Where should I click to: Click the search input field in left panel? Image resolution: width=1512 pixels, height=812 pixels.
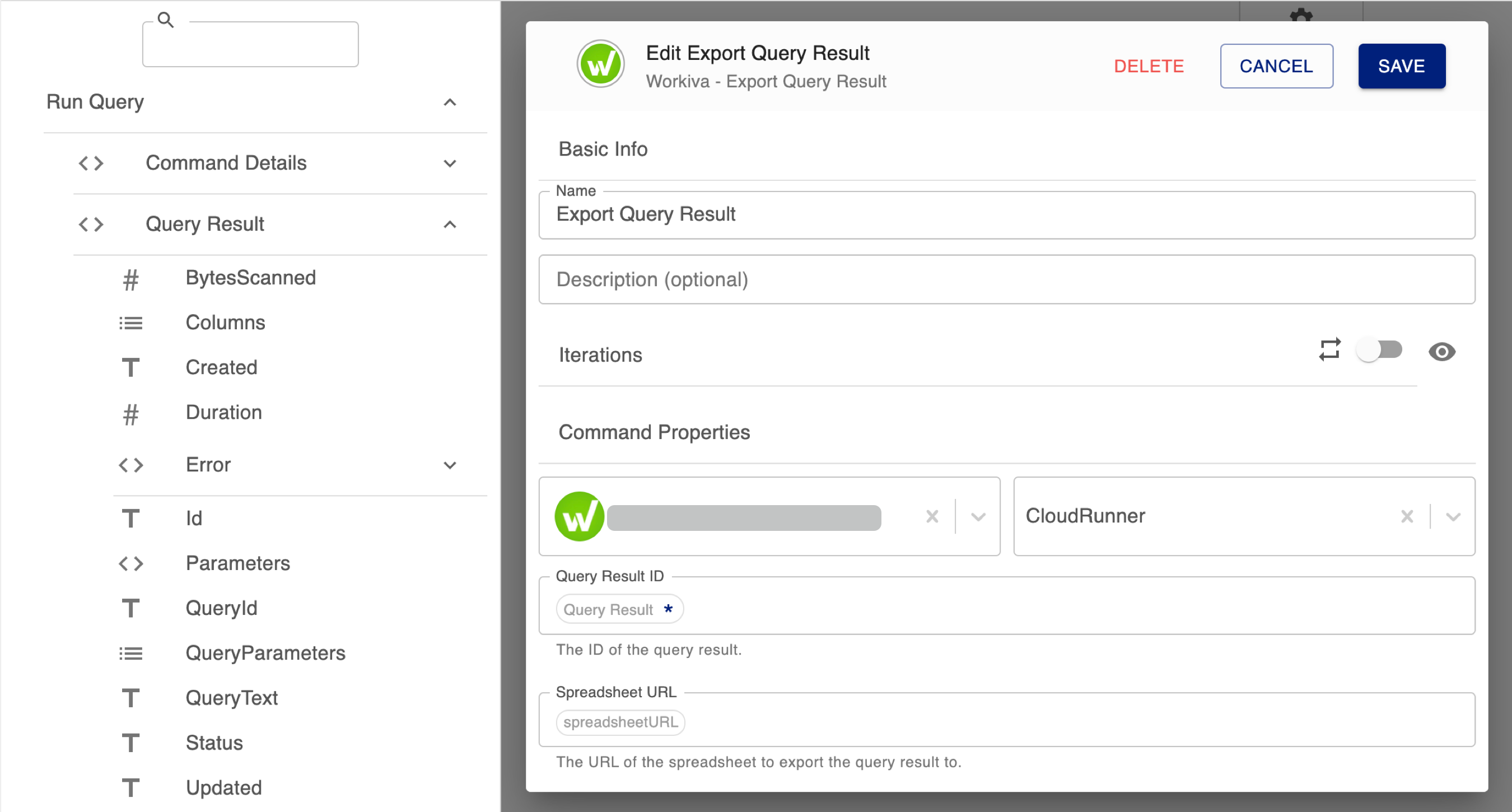(250, 44)
